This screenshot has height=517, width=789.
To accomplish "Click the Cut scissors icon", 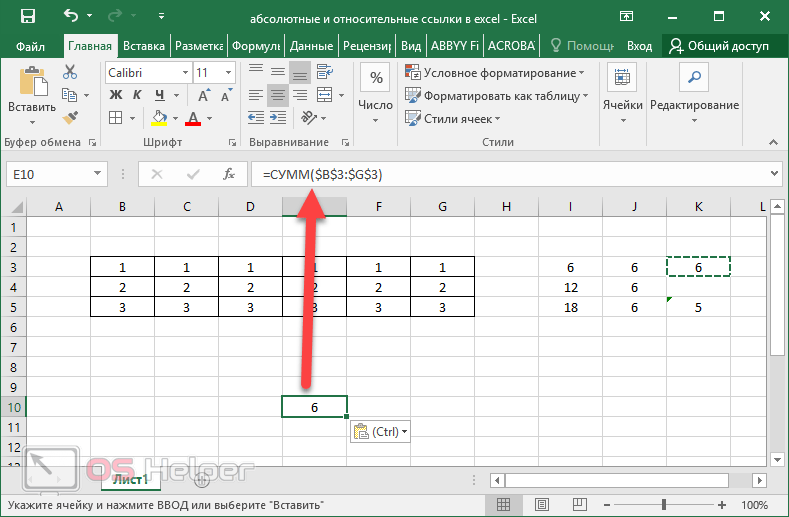I will [x=70, y=72].
